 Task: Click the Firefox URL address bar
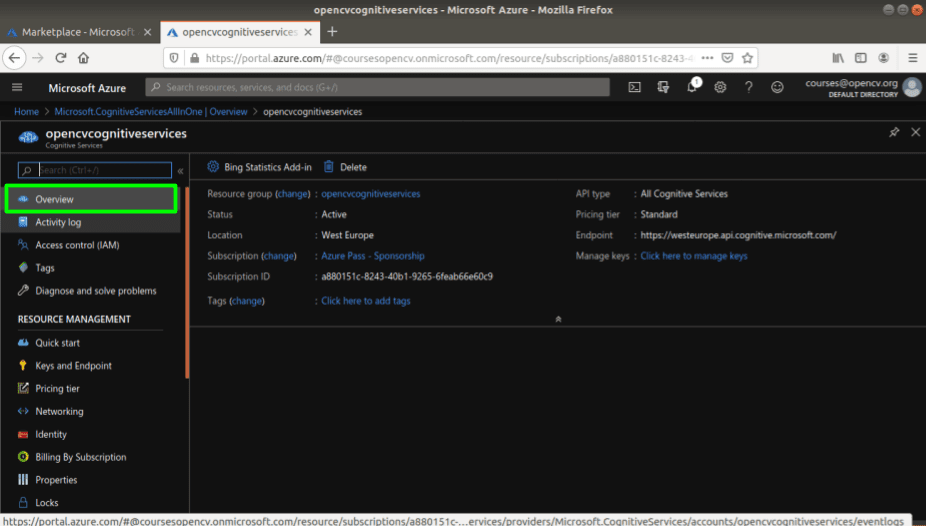click(x=449, y=58)
